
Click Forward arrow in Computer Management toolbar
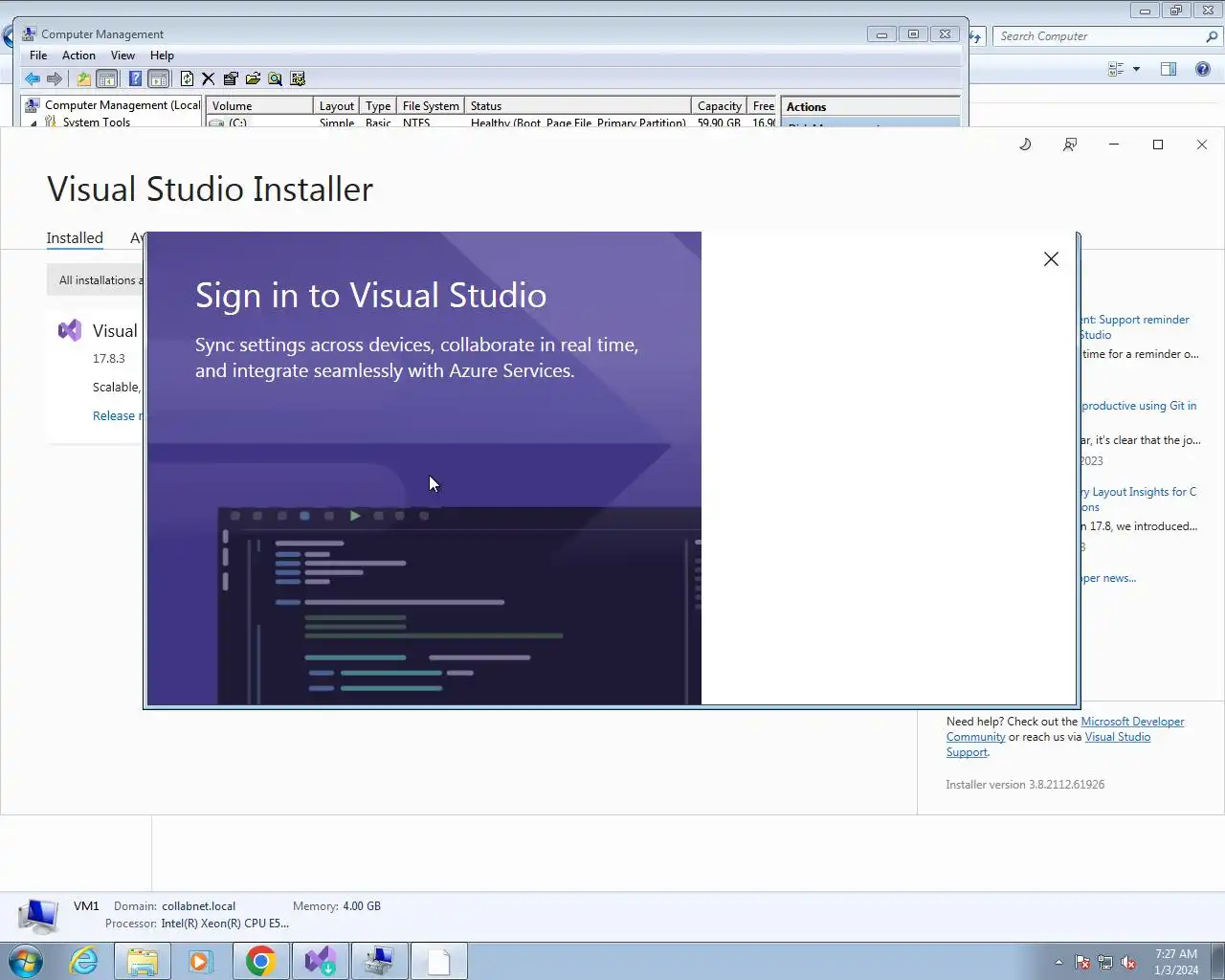click(55, 78)
